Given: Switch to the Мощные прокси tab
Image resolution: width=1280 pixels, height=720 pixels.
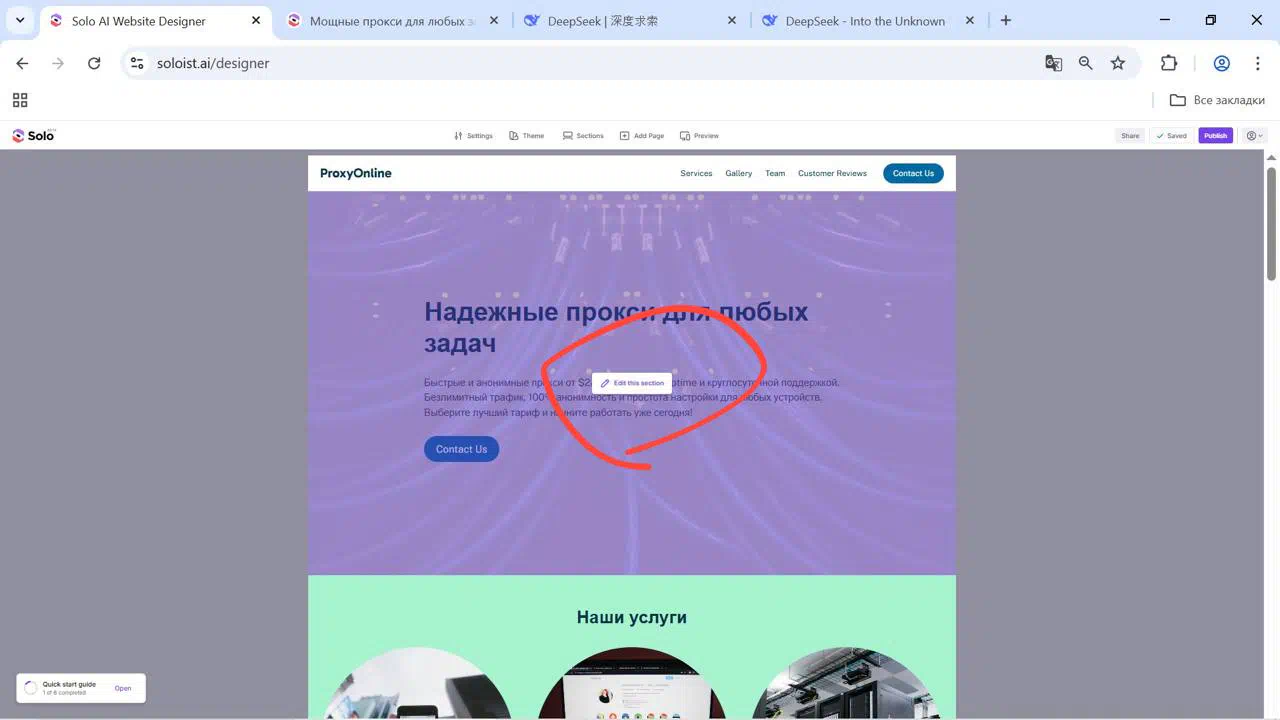Looking at the screenshot, I should tap(392, 21).
